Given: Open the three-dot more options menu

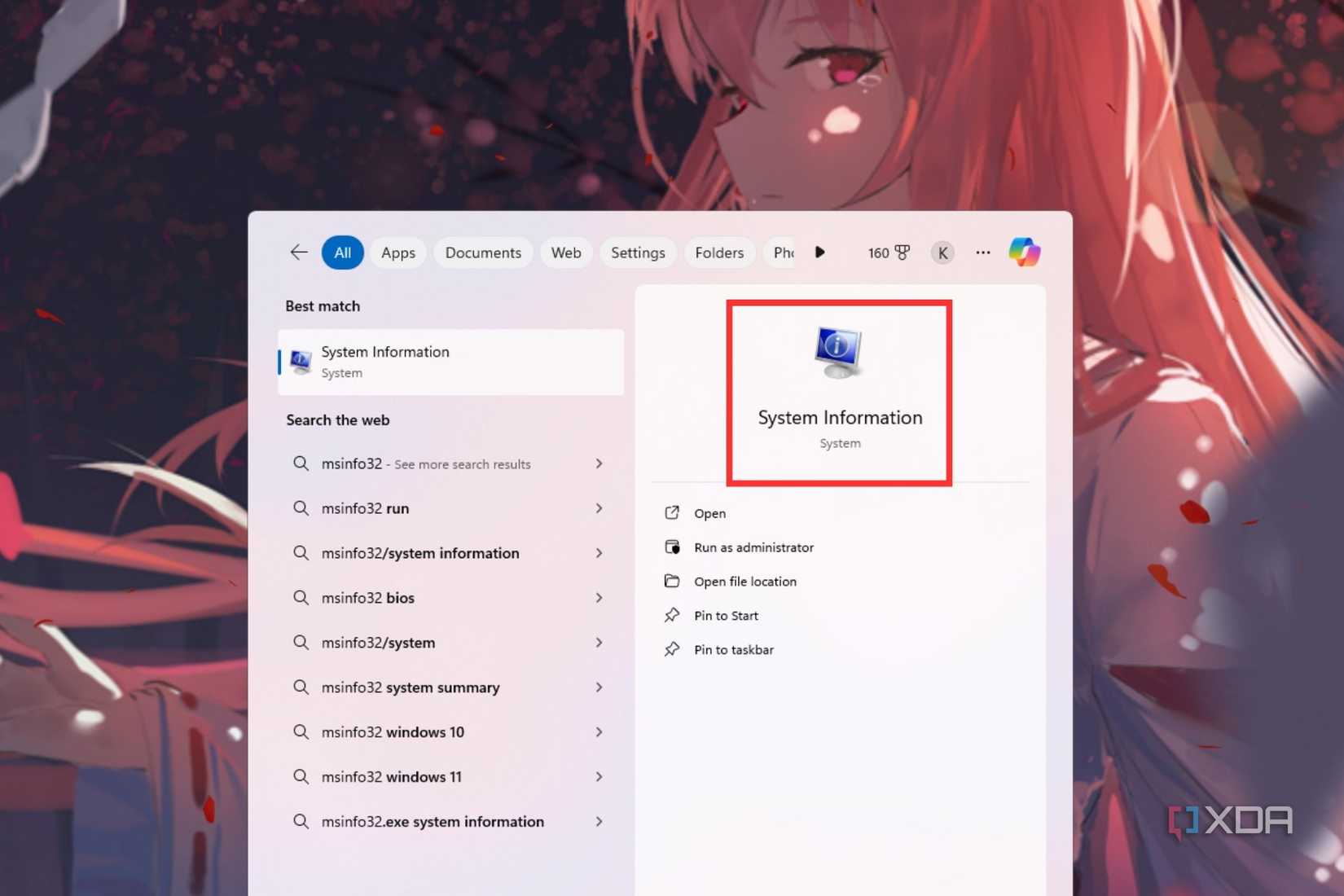Looking at the screenshot, I should pos(983,253).
